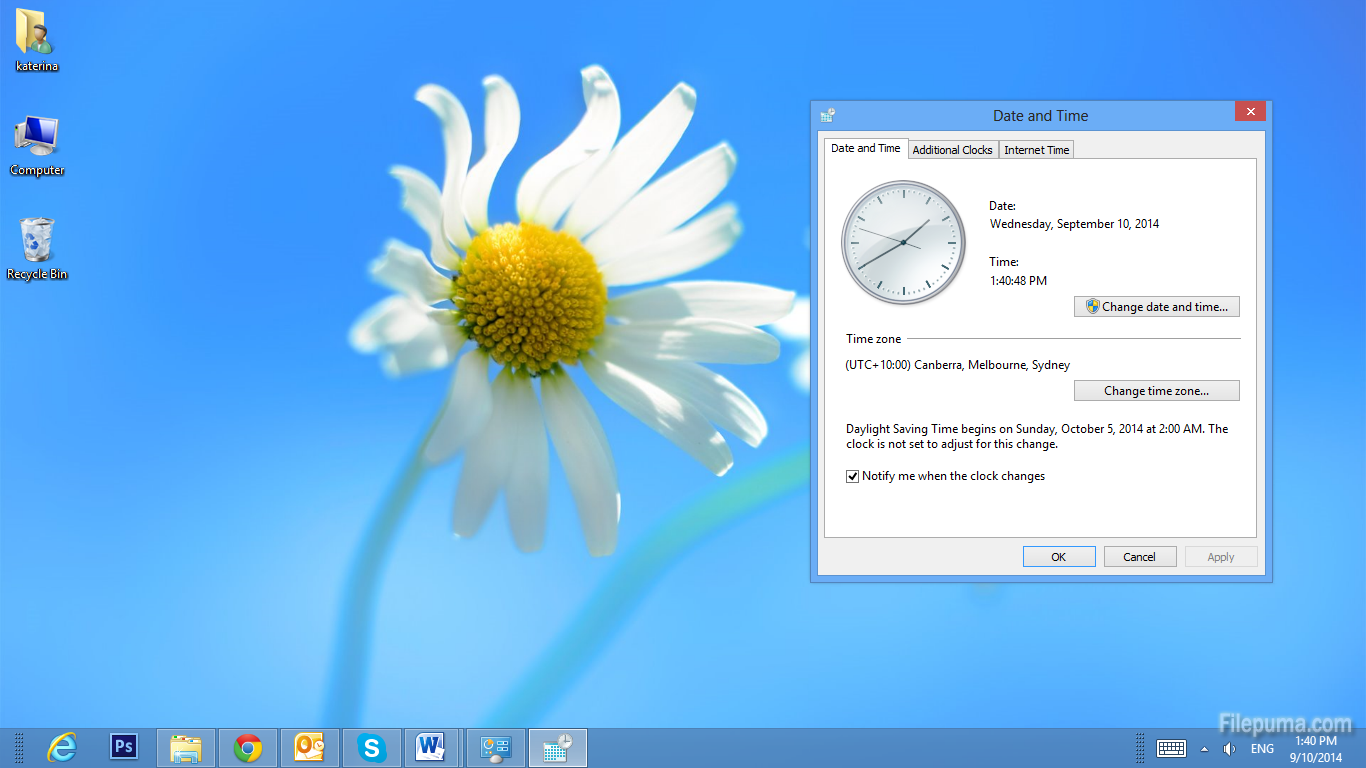Switch to Google Chrome on taskbar
The width and height of the screenshot is (1366, 768).
(x=248, y=747)
